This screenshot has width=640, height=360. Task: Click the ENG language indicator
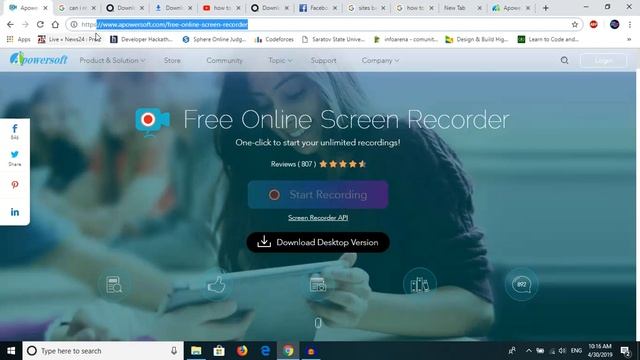pyautogui.click(x=576, y=351)
